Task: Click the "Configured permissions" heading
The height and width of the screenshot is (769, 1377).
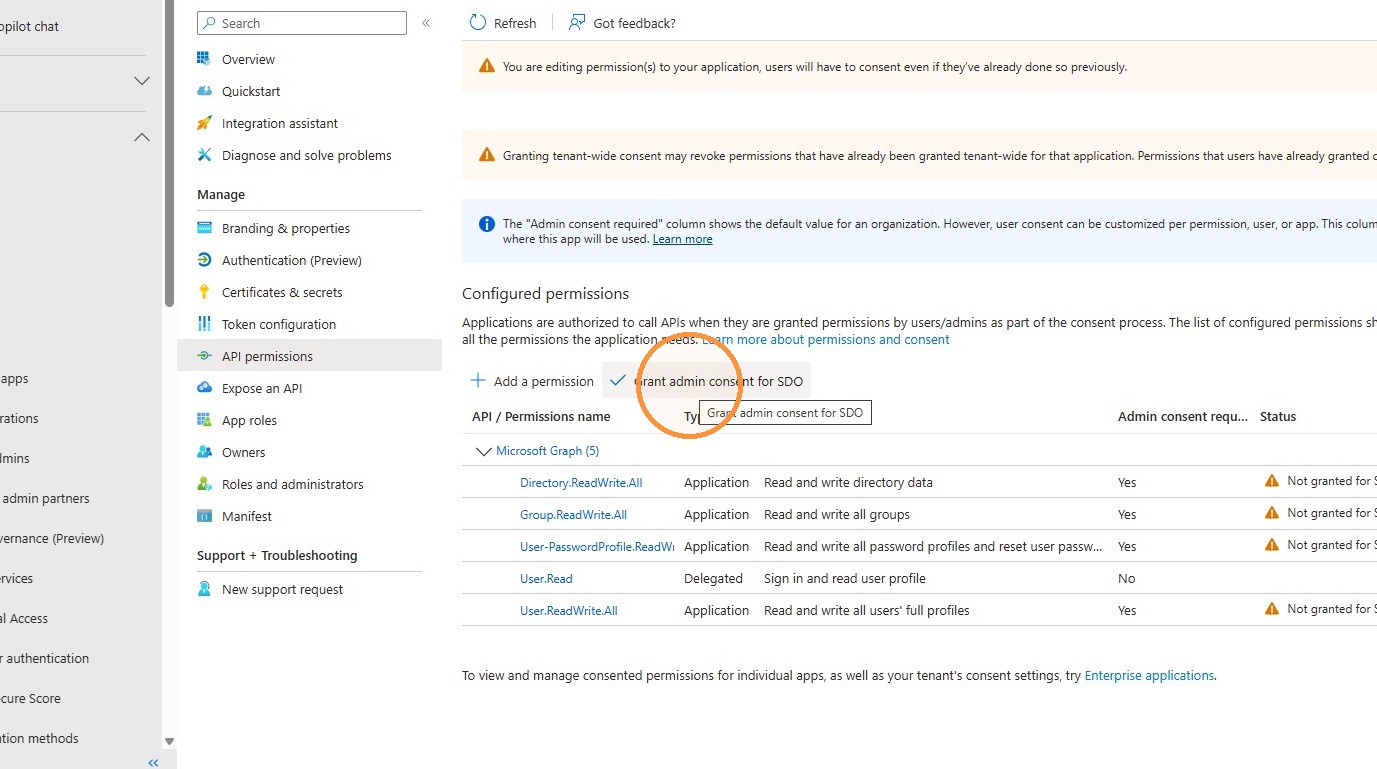Action: (x=546, y=294)
